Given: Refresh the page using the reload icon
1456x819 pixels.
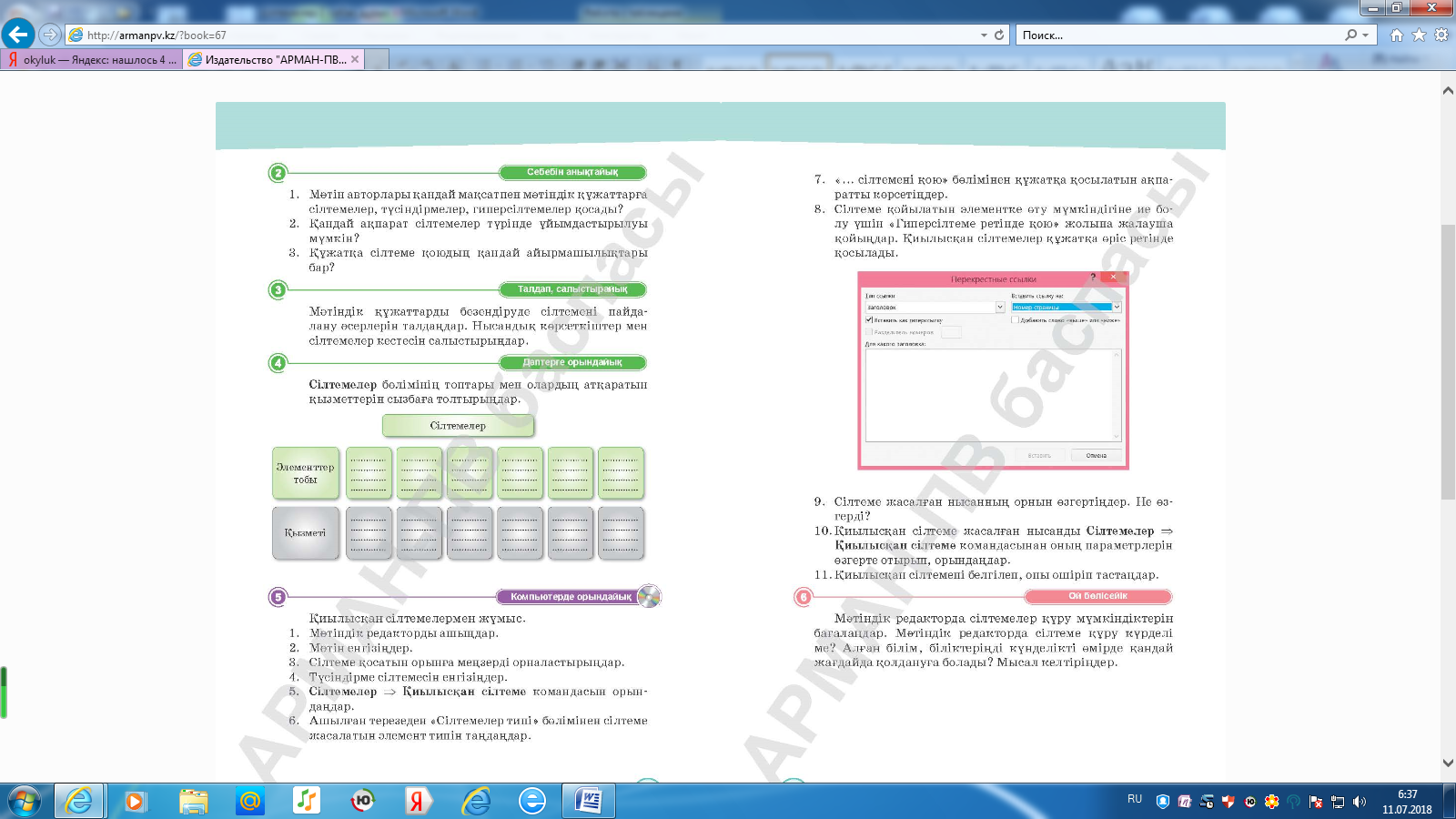Looking at the screenshot, I should (x=999, y=35).
